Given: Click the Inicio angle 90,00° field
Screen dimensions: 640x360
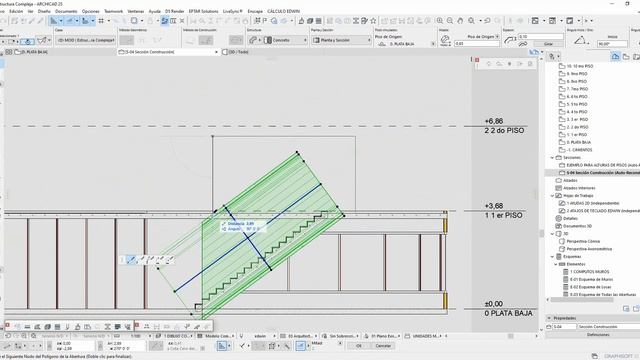Looking at the screenshot, I should [612, 44].
